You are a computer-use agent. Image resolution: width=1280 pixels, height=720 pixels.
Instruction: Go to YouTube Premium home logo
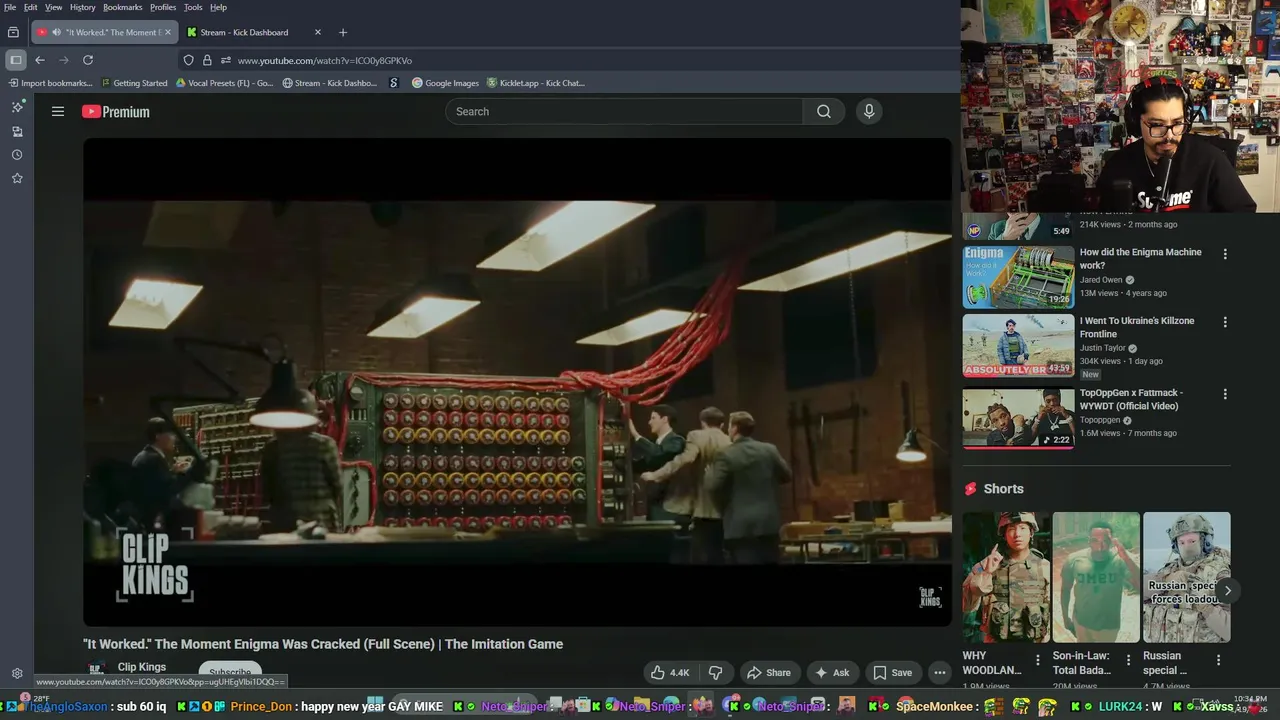pos(116,112)
